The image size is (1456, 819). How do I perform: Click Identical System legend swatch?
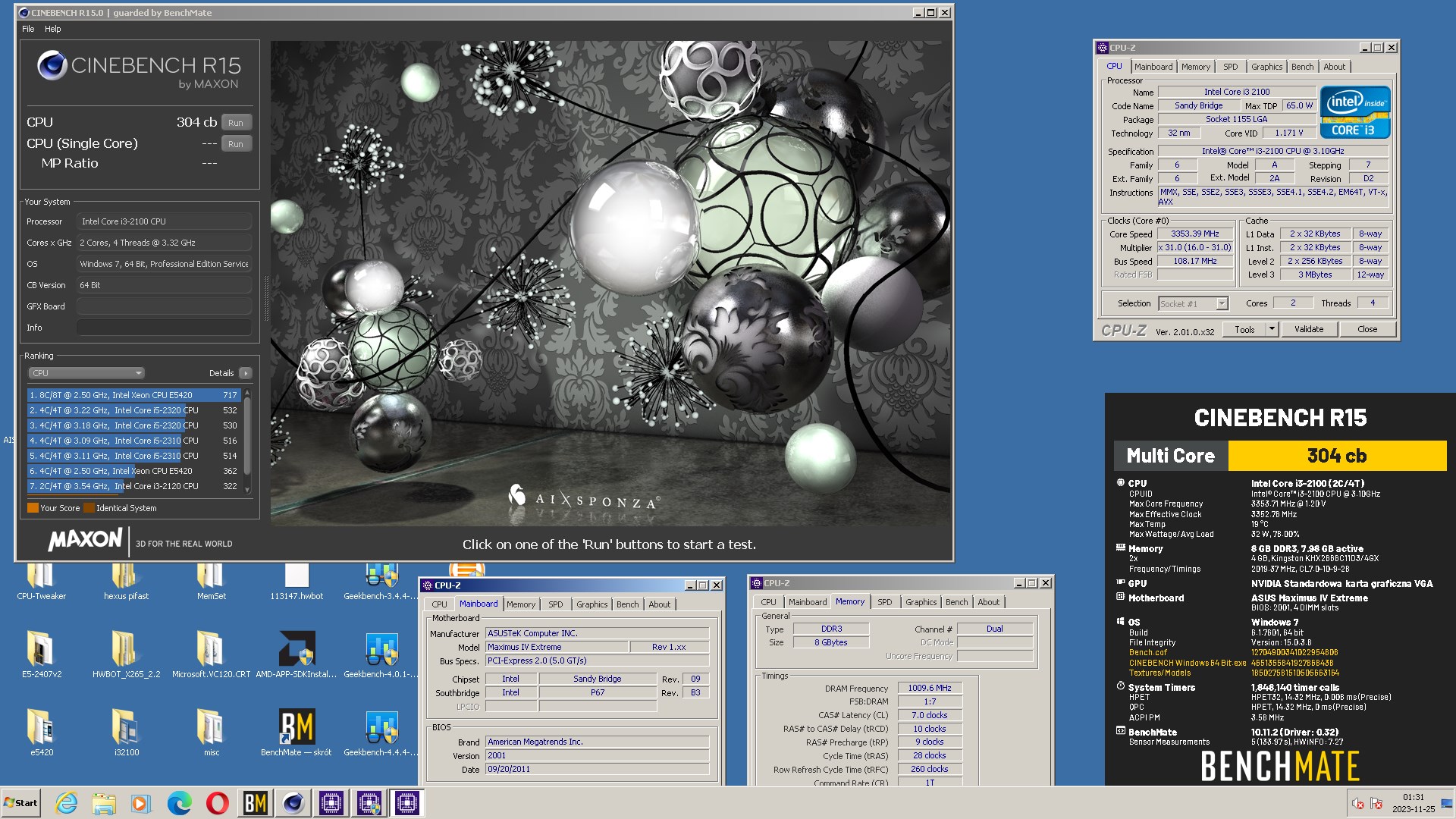tap(89, 508)
